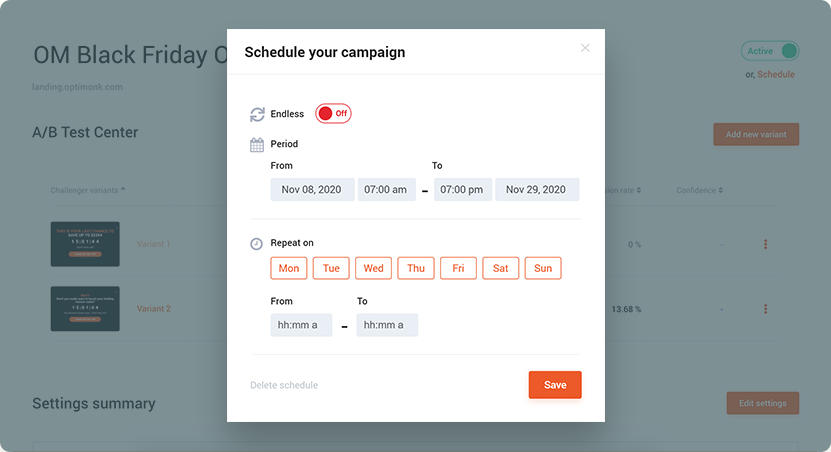Image resolution: width=831 pixels, height=452 pixels.
Task: Toggle the Endless switch on
Action: 333,113
